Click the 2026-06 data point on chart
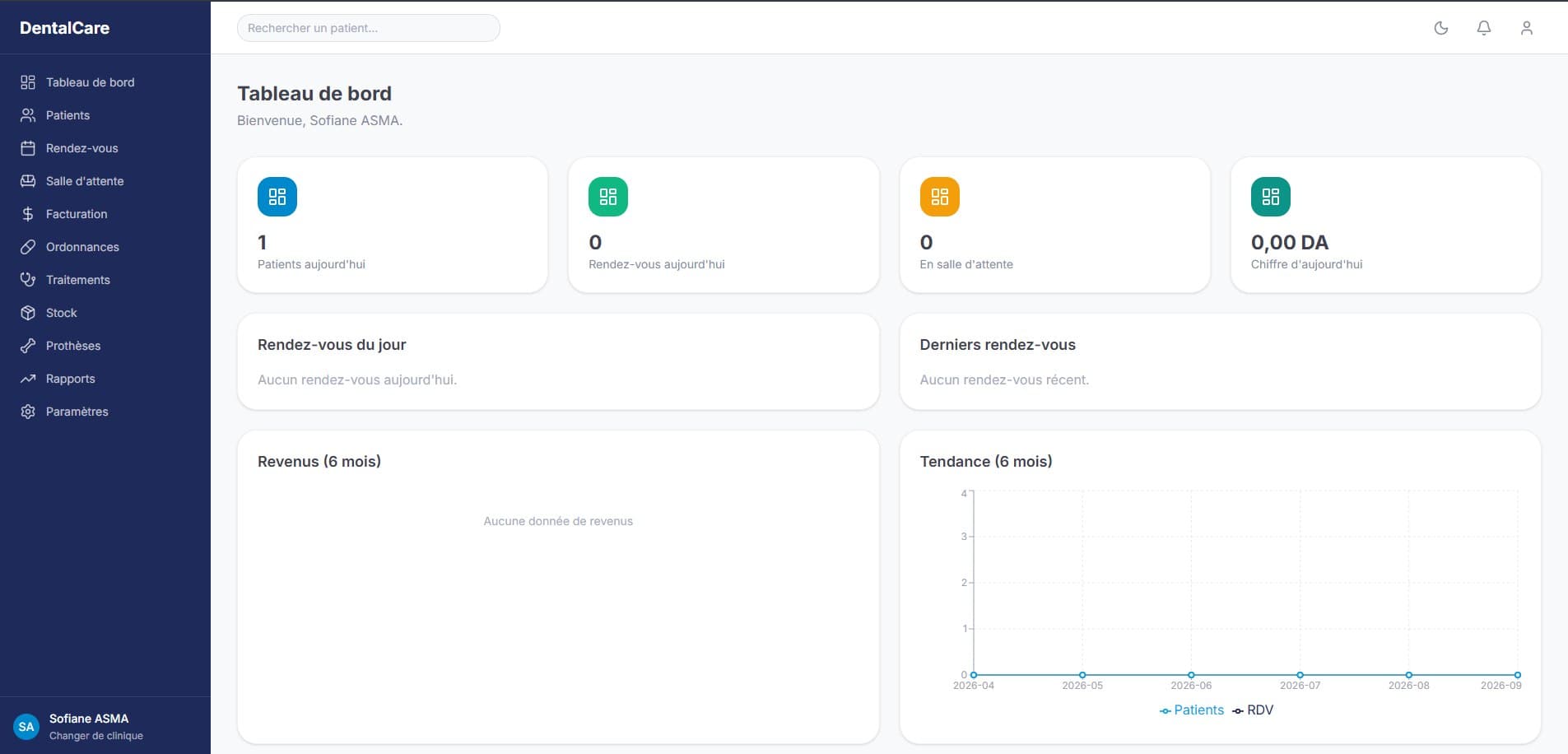 [1191, 675]
